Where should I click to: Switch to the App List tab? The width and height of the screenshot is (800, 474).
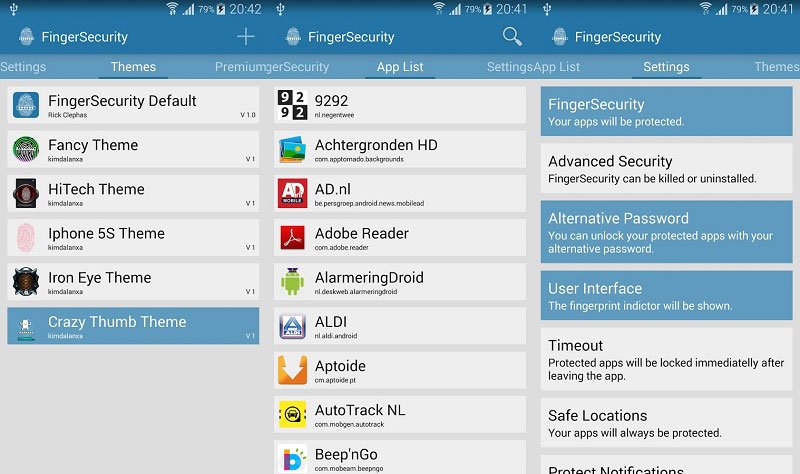[x=400, y=67]
